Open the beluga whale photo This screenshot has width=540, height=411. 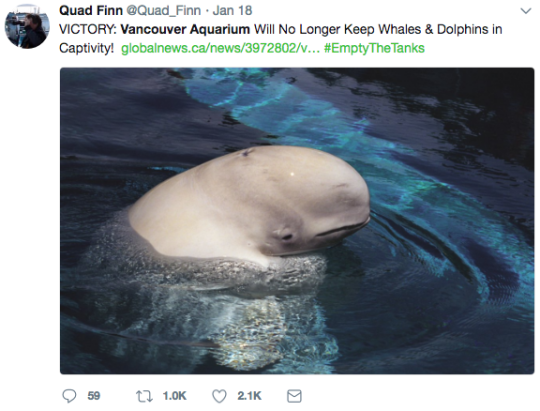coord(297,221)
